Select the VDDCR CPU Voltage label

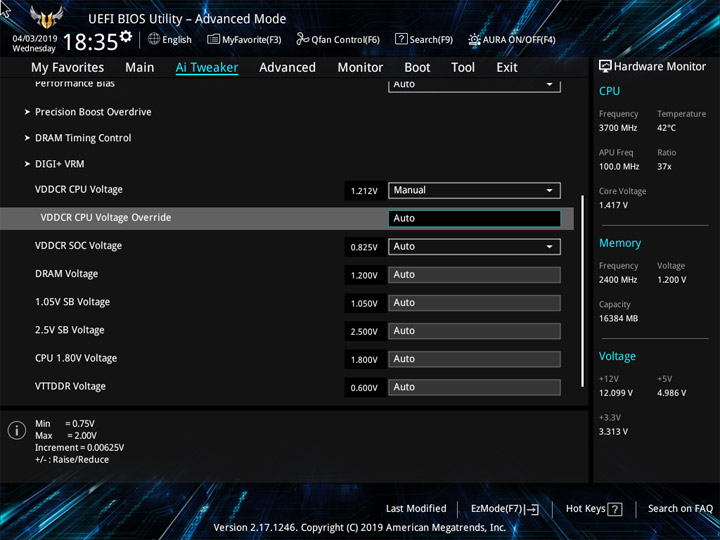click(79, 190)
